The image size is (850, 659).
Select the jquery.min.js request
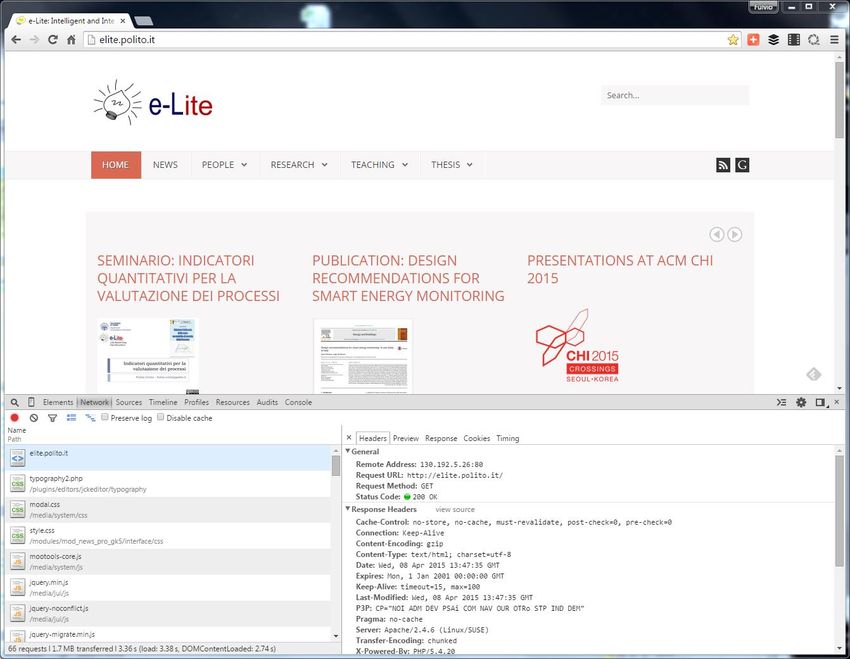point(168,587)
